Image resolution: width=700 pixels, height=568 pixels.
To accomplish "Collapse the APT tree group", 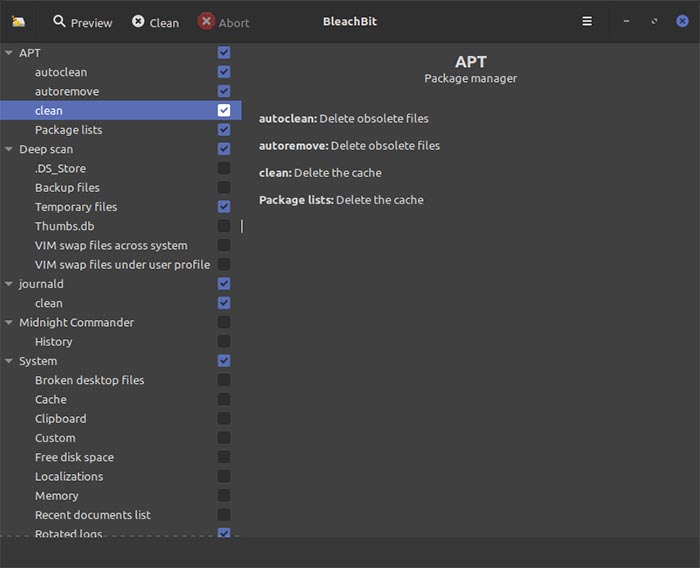I will pos(9,53).
